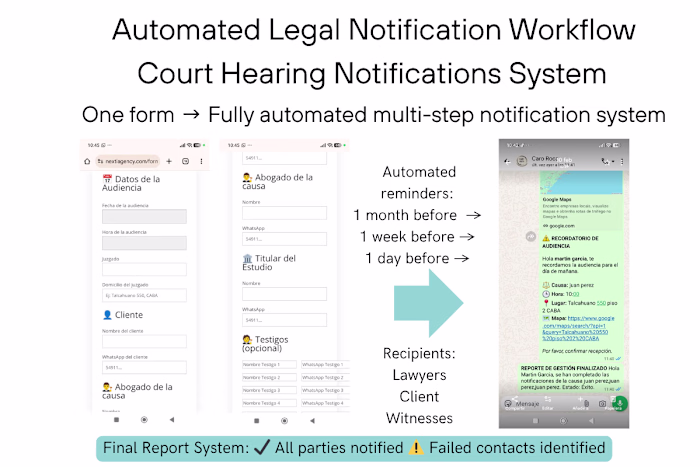
Task: Click the nextiagency.com/form address bar
Action: (128, 161)
